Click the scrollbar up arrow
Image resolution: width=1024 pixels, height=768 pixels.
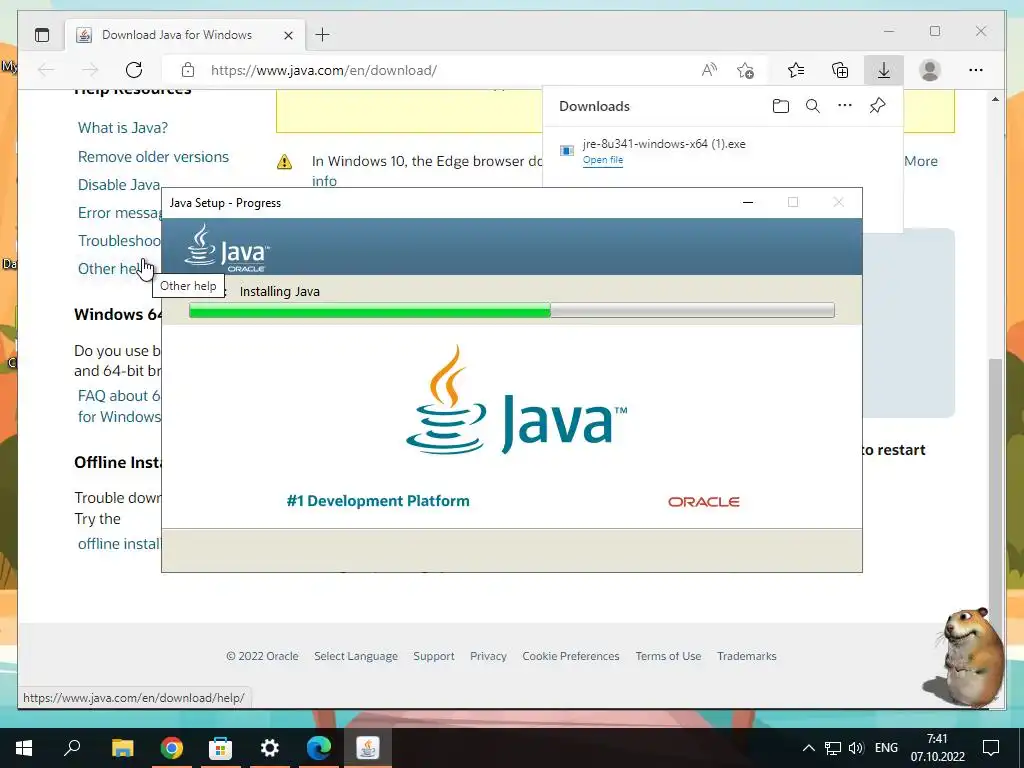point(995,99)
